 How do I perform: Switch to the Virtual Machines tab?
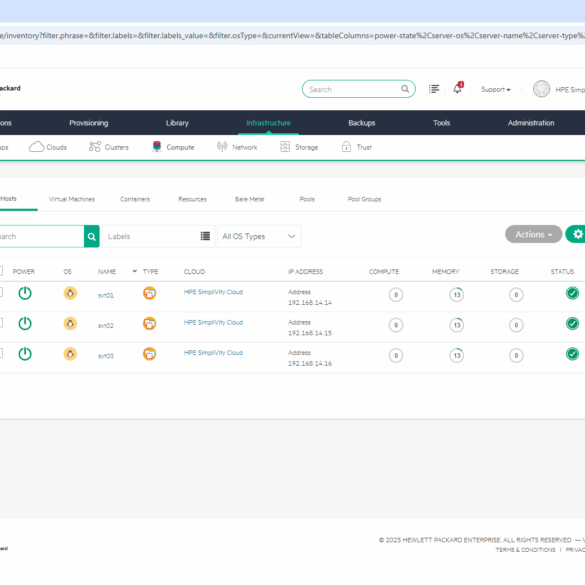tap(72, 199)
